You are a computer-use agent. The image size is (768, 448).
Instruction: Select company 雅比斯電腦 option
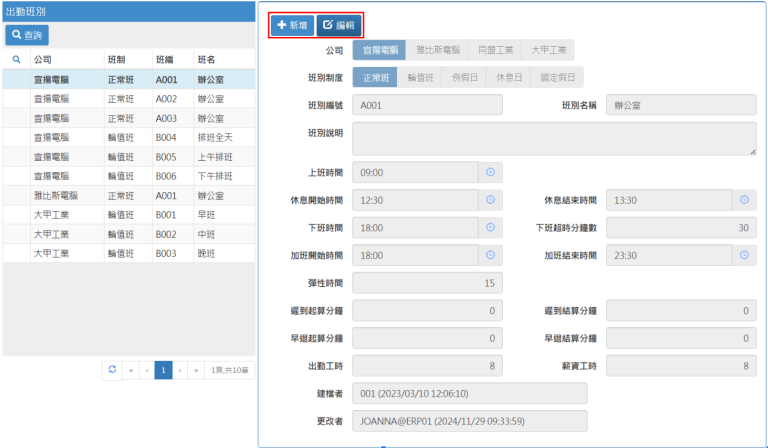[x=437, y=50]
